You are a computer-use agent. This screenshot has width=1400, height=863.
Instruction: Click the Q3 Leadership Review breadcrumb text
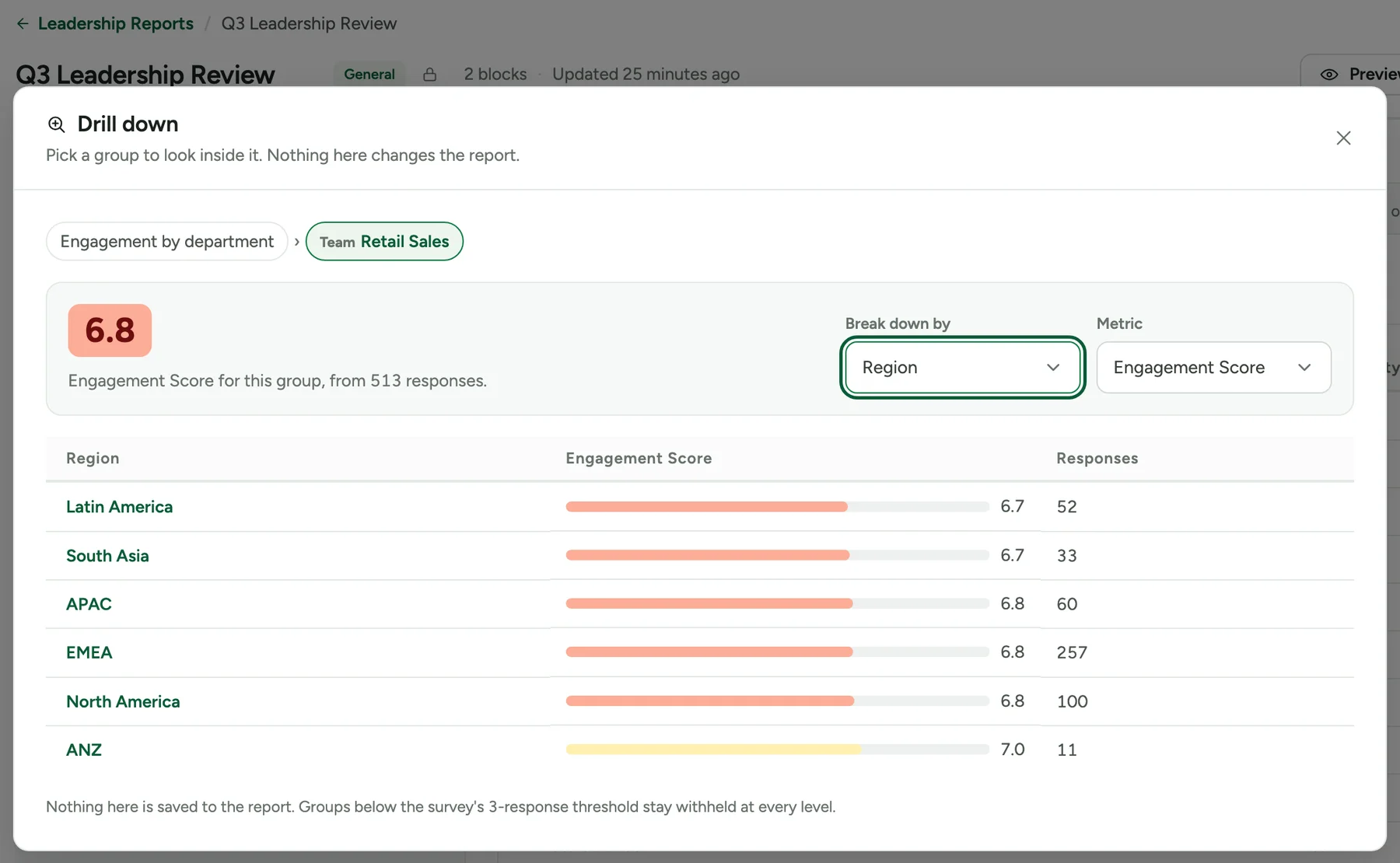309,23
